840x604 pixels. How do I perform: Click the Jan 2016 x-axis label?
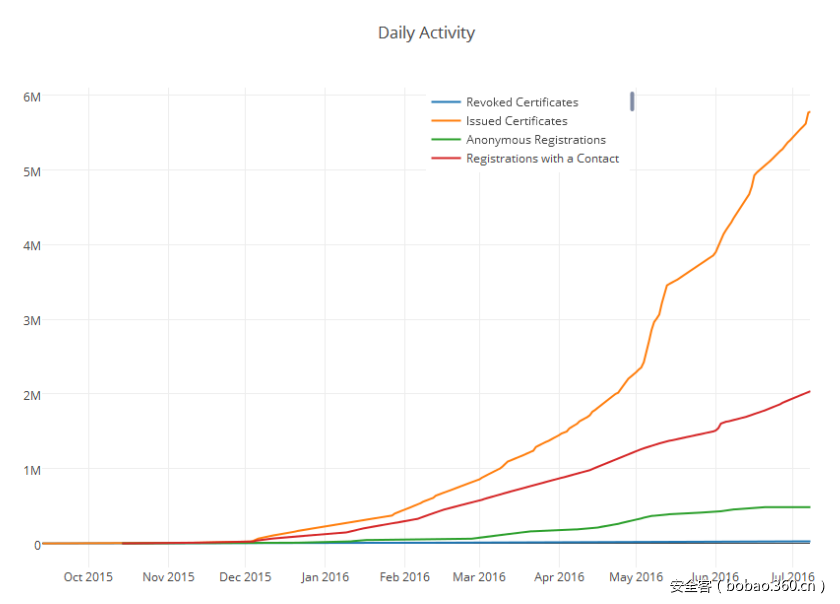(x=325, y=577)
